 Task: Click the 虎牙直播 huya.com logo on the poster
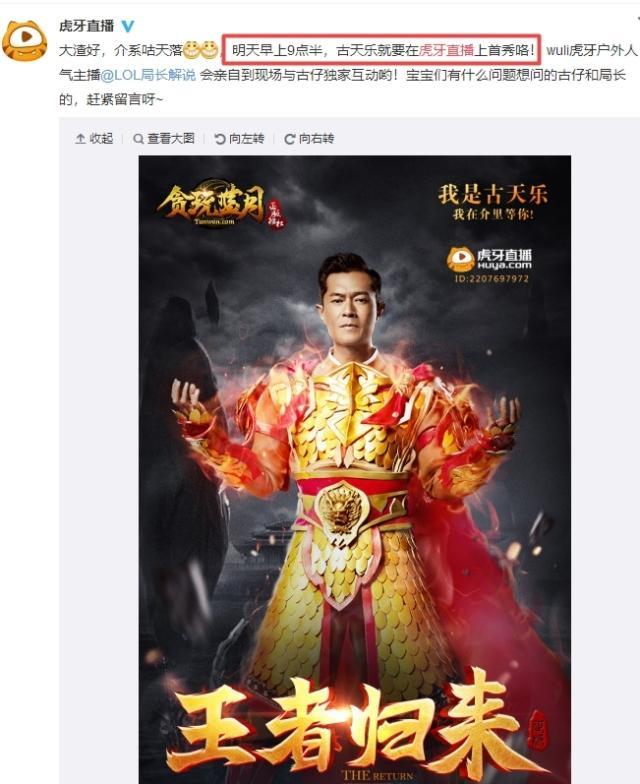(489, 265)
